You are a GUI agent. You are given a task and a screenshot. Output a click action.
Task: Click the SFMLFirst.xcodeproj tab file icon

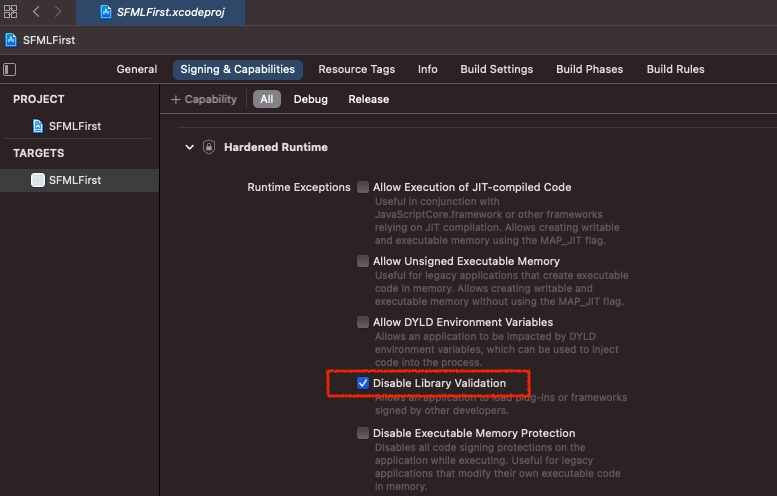pyautogui.click(x=106, y=12)
